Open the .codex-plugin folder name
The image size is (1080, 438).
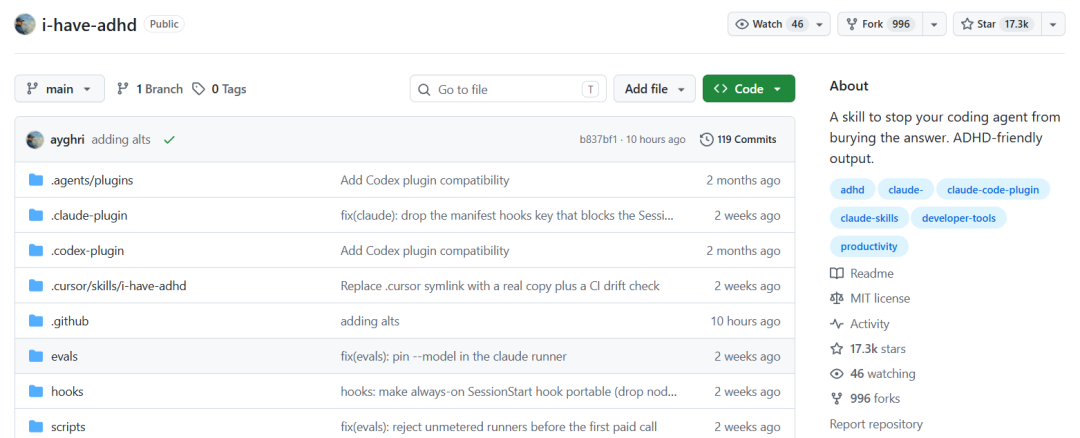(87, 251)
